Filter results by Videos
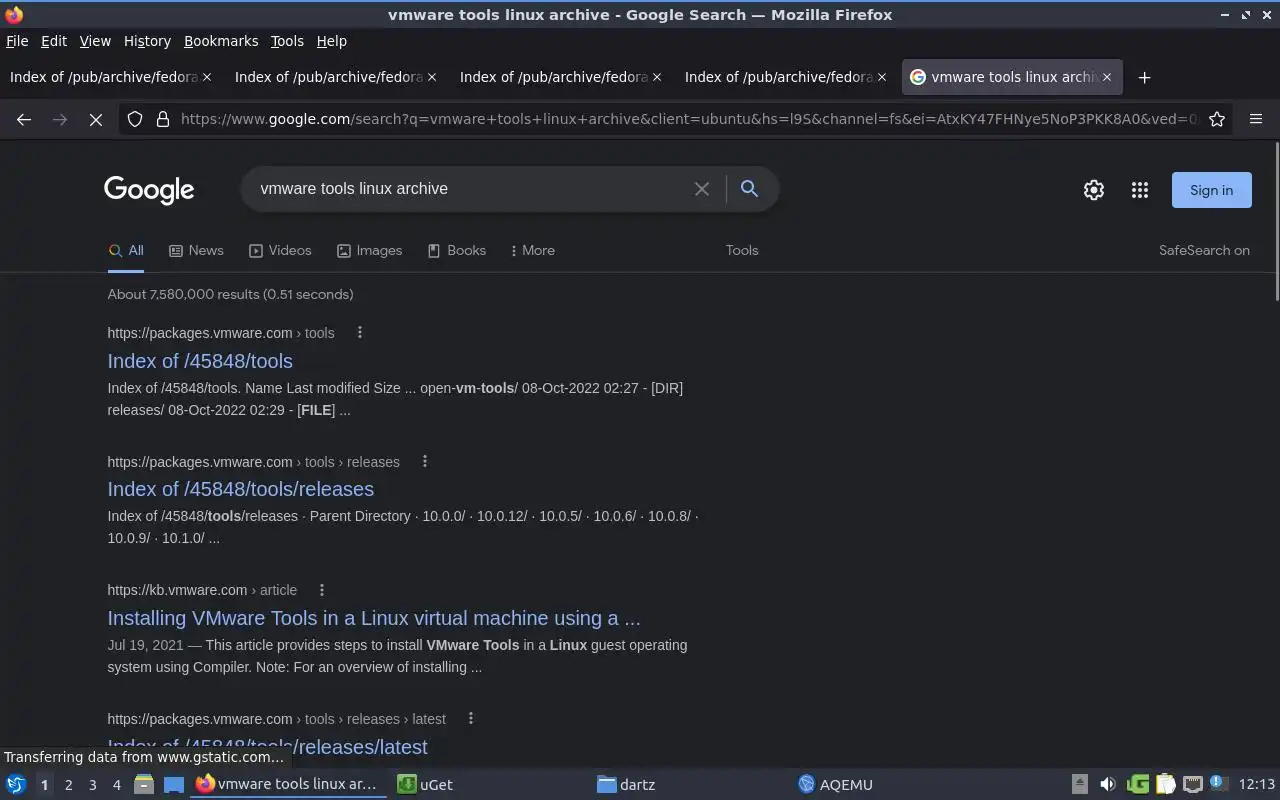Screen dimensions: 1280x800 [x=280, y=251]
